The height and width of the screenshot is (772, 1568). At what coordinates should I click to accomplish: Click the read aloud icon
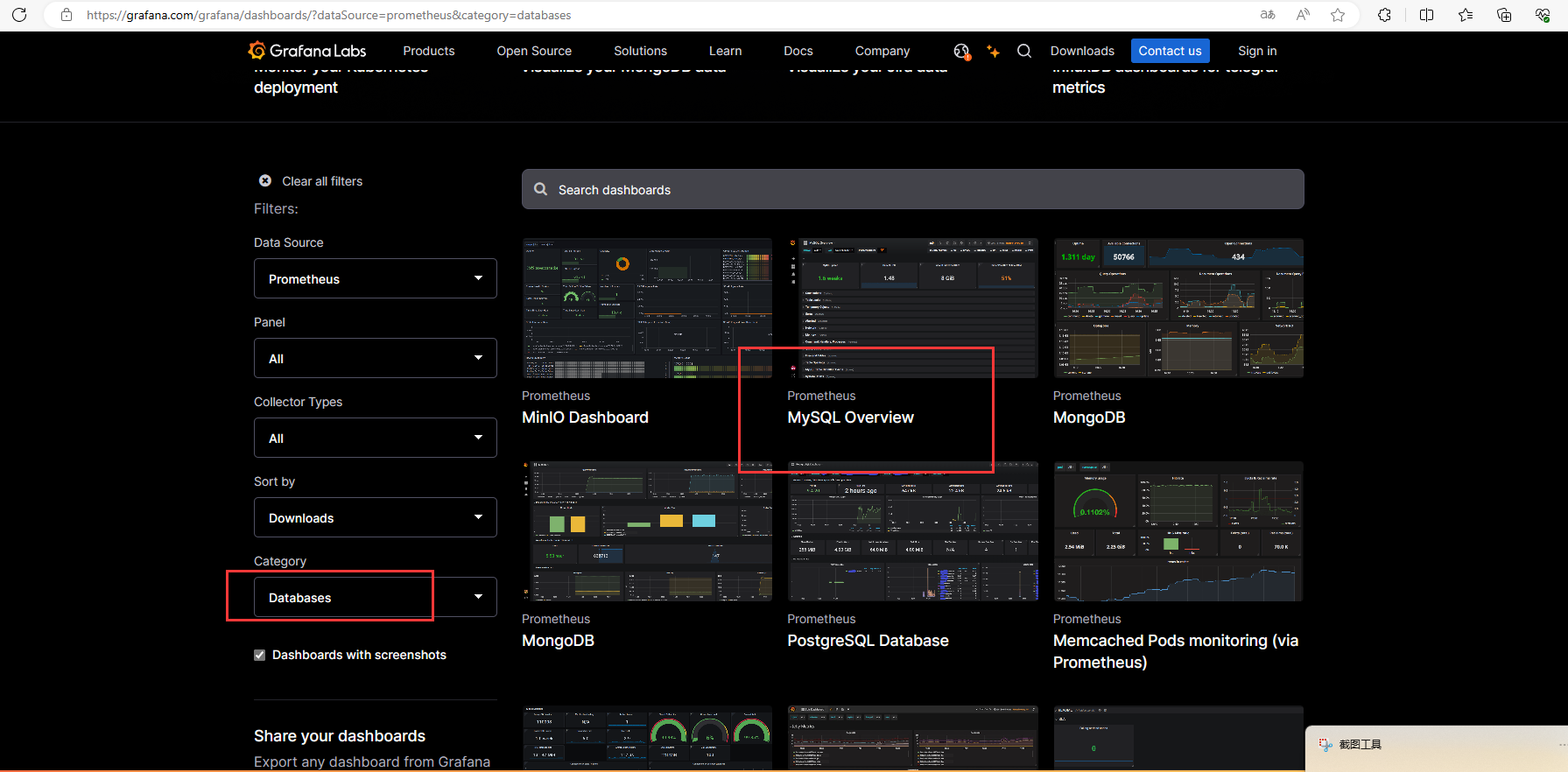click(1303, 15)
